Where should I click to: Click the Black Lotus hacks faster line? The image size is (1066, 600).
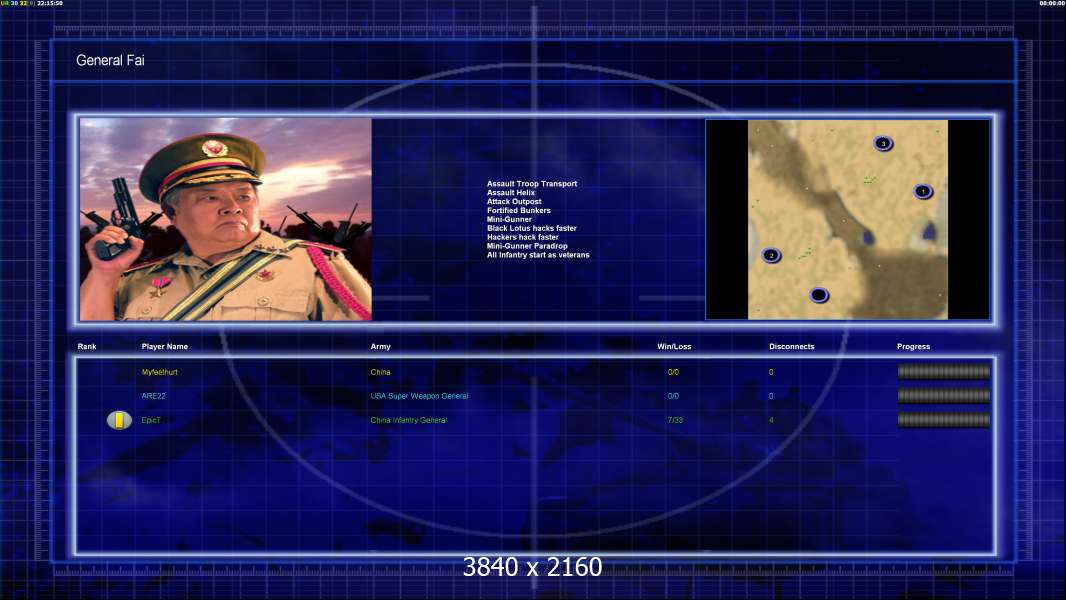click(x=532, y=228)
